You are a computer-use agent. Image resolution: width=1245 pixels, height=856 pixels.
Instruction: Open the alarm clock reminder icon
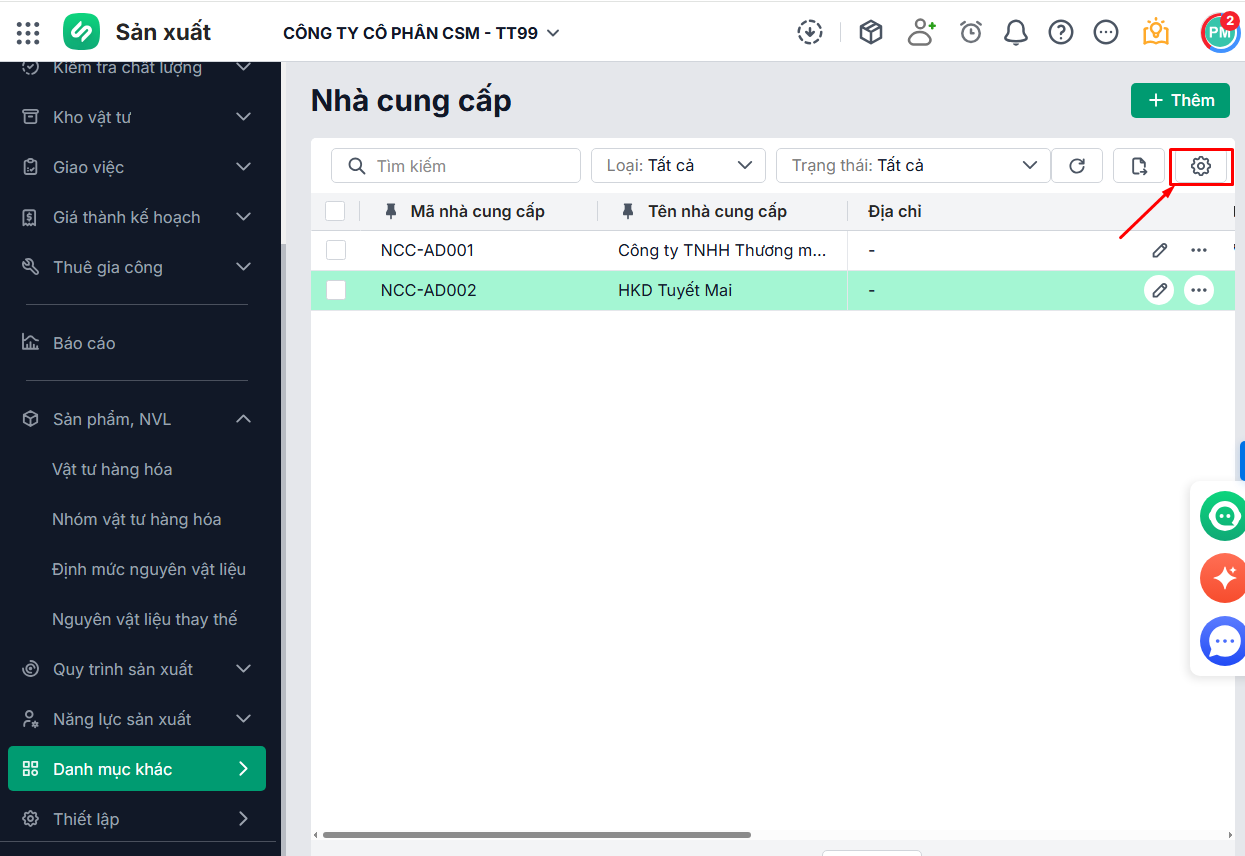tap(971, 32)
